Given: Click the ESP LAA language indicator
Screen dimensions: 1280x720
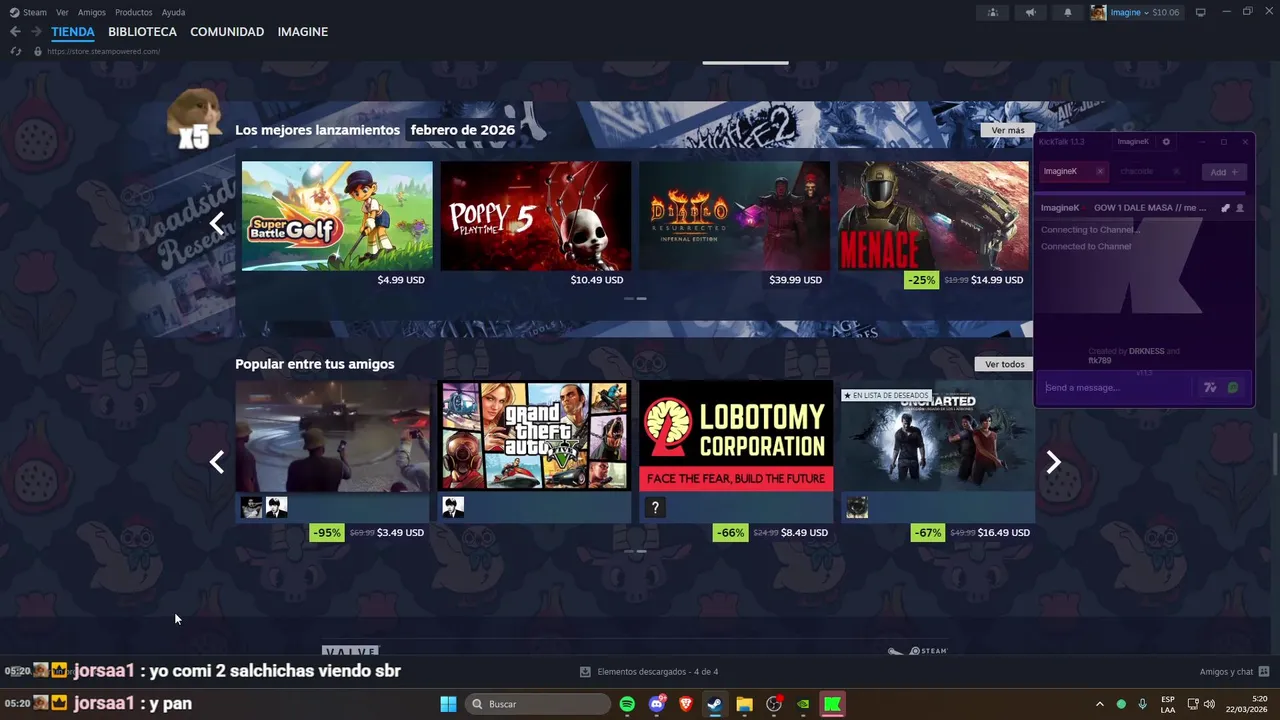Looking at the screenshot, I should pos(1168,704).
